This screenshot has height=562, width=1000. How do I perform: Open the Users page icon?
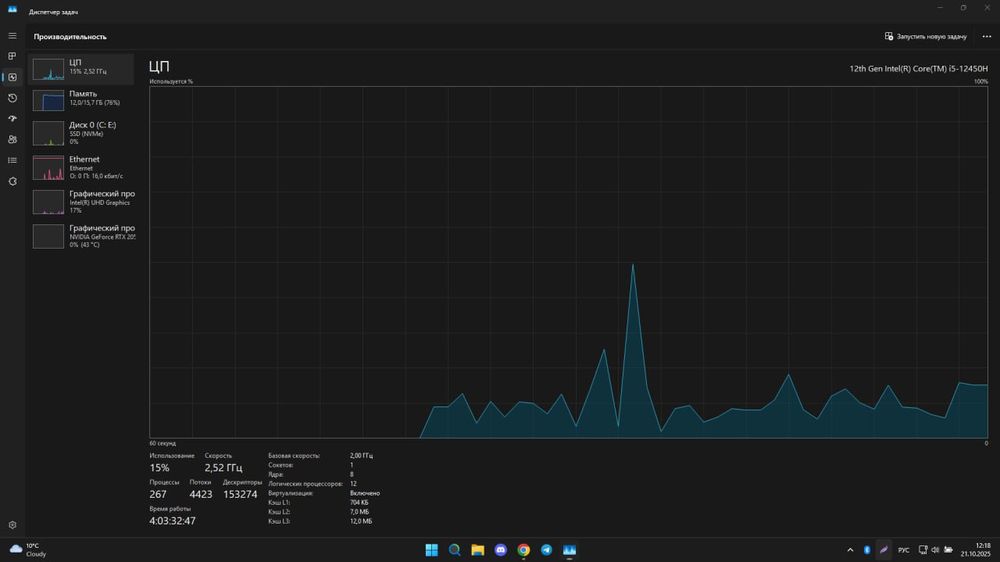(x=12, y=139)
